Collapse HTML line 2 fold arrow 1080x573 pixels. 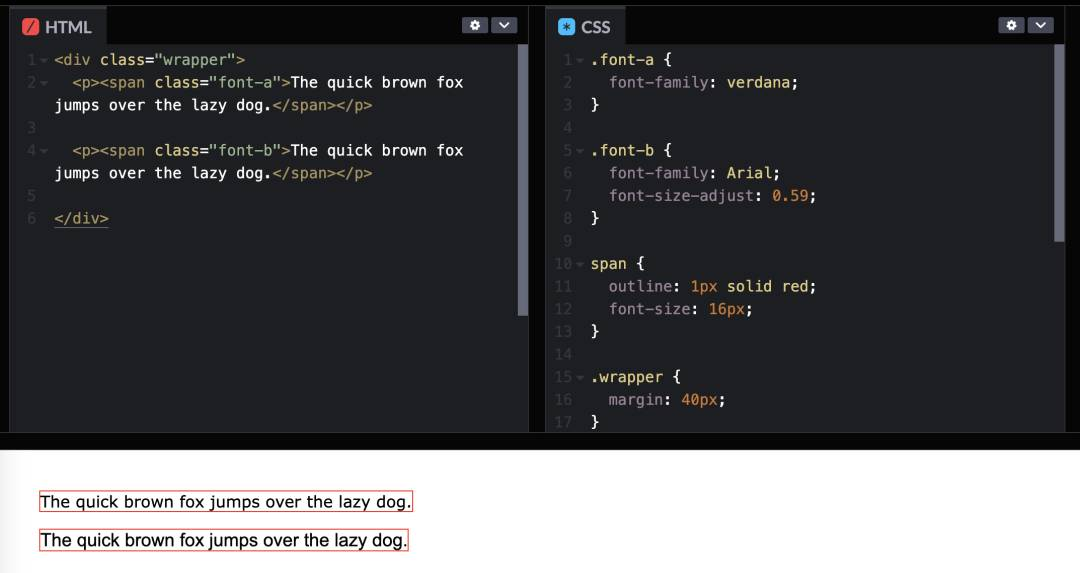[44, 83]
